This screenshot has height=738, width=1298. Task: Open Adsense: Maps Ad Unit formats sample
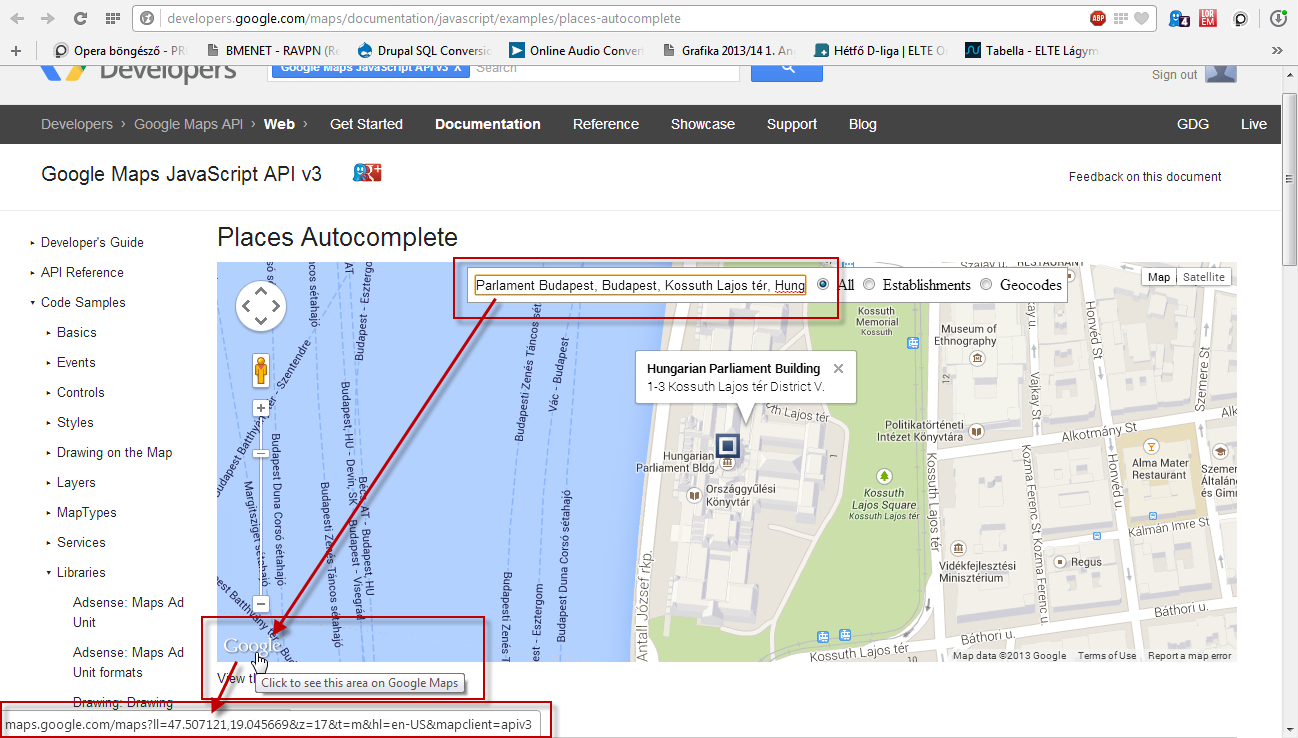click(x=128, y=662)
